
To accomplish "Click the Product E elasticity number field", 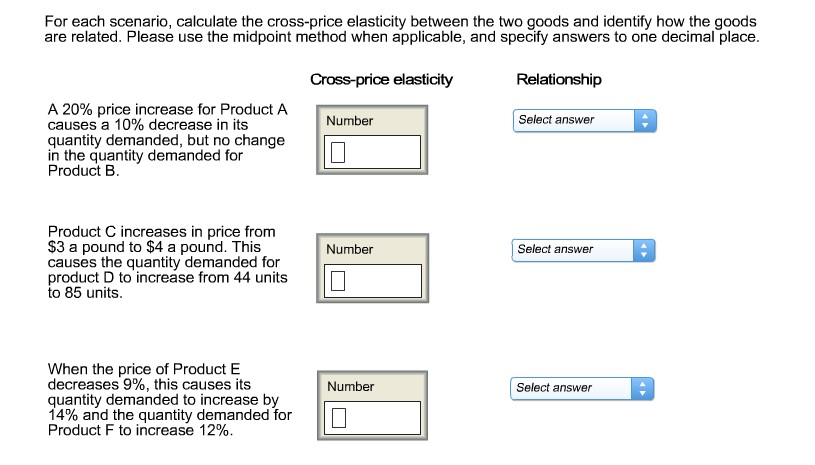I will click(372, 417).
